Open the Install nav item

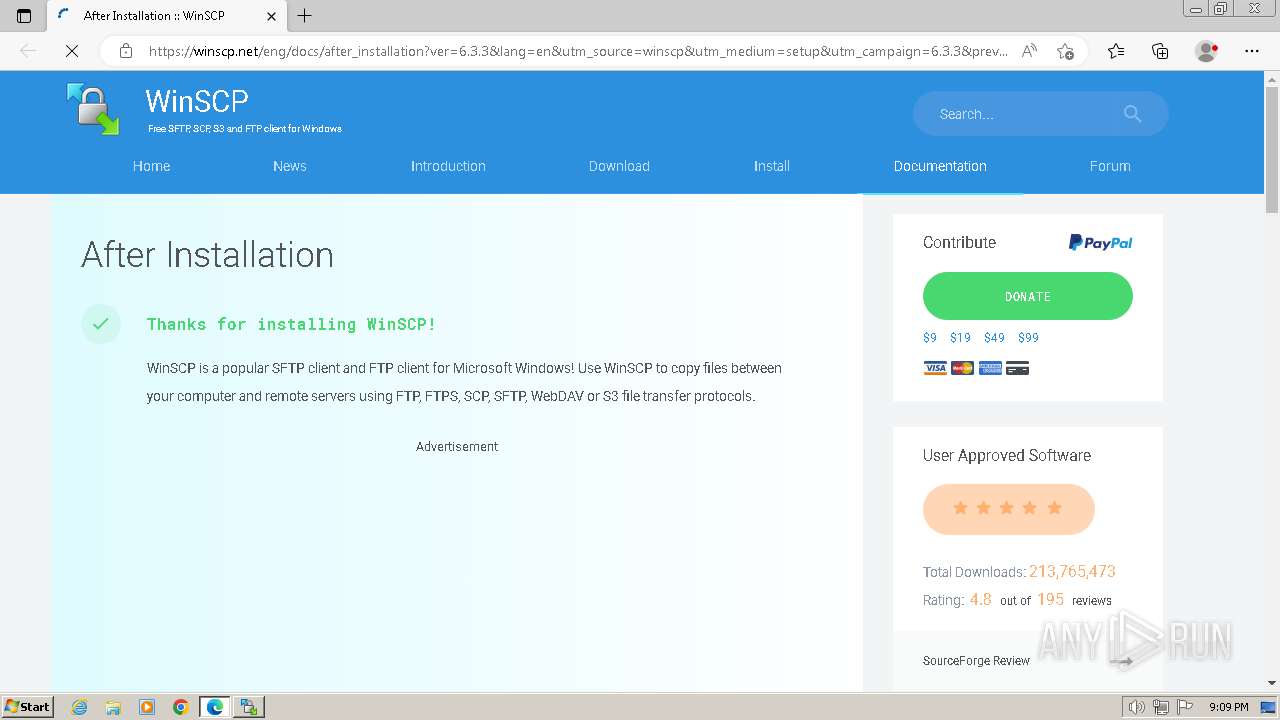pyautogui.click(x=772, y=166)
